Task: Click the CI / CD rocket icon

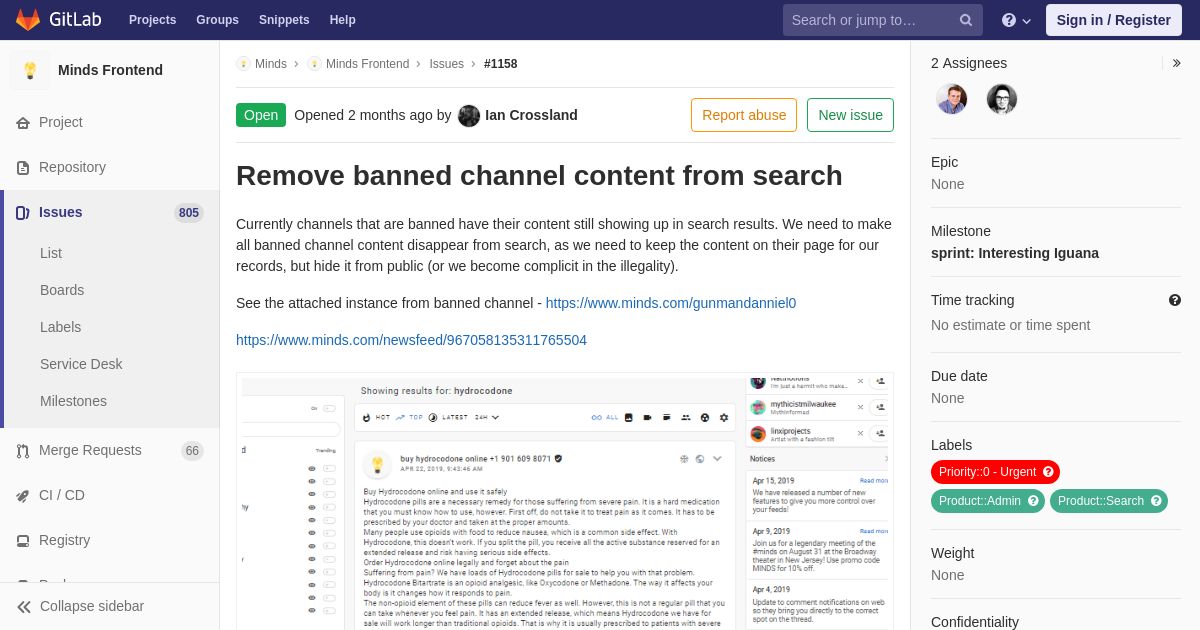Action: pyautogui.click(x=23, y=496)
